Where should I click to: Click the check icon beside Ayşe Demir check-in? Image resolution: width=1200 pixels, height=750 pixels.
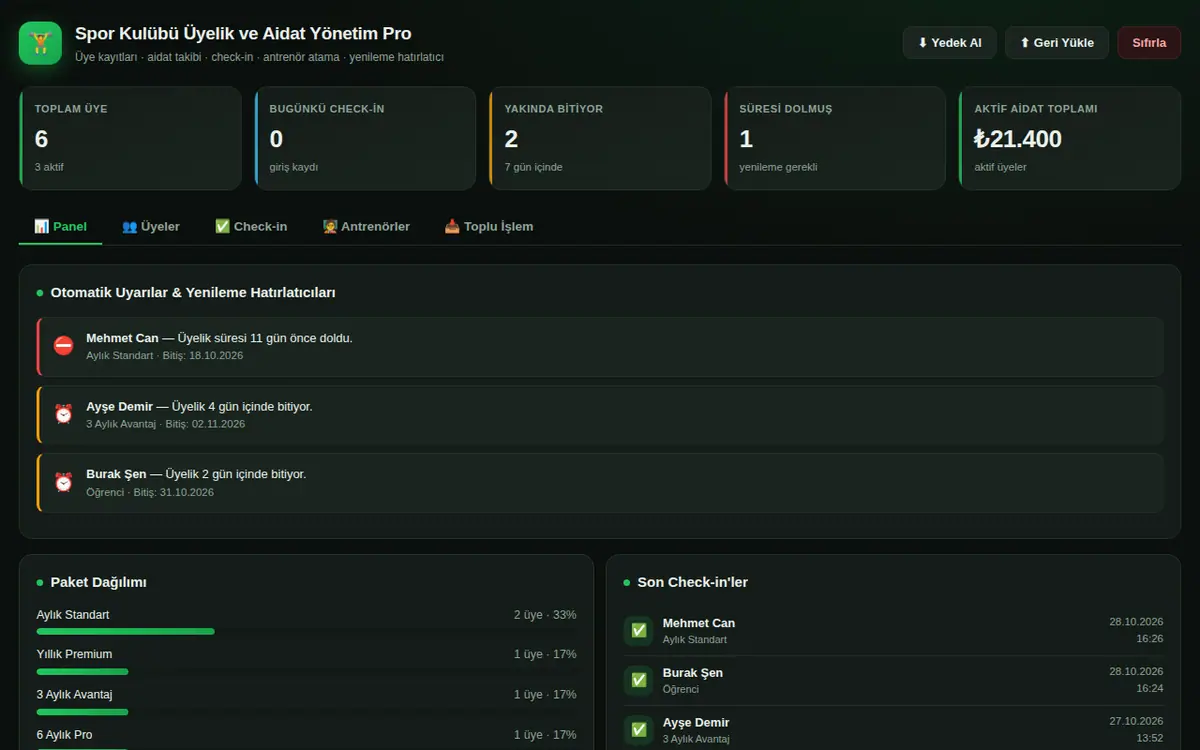(x=639, y=730)
